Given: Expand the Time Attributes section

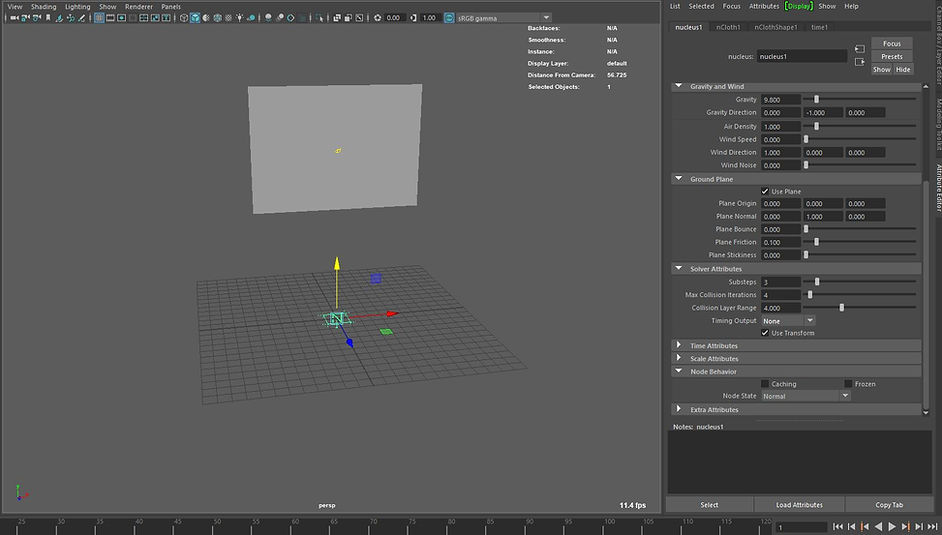Looking at the screenshot, I should coord(679,345).
